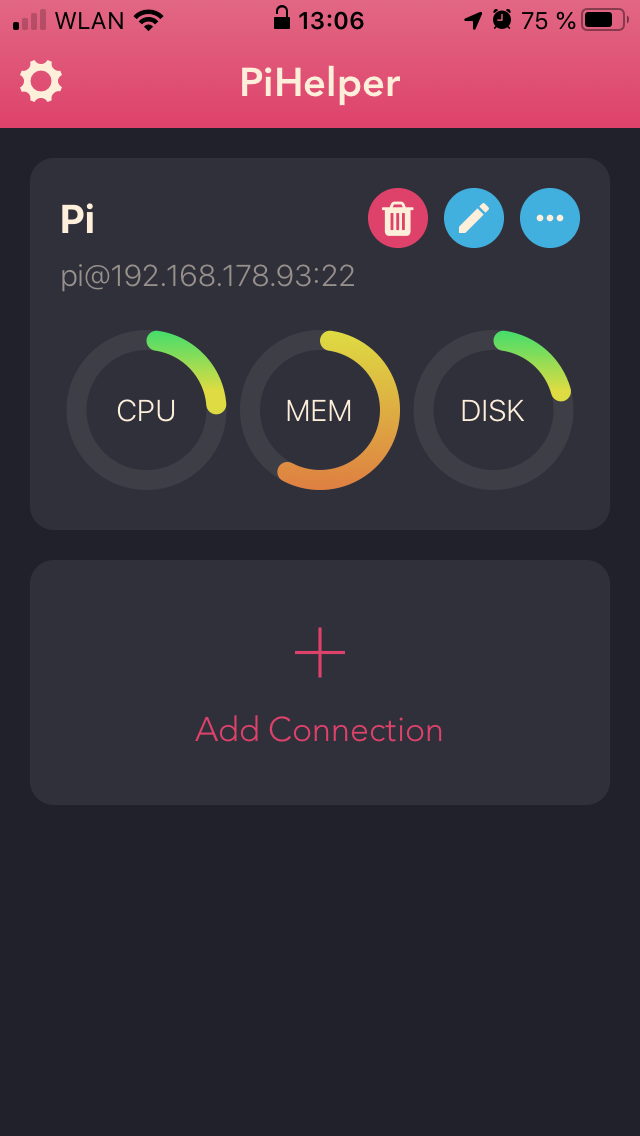Tap the plus icon to add connection
This screenshot has width=640, height=1136.
320,652
